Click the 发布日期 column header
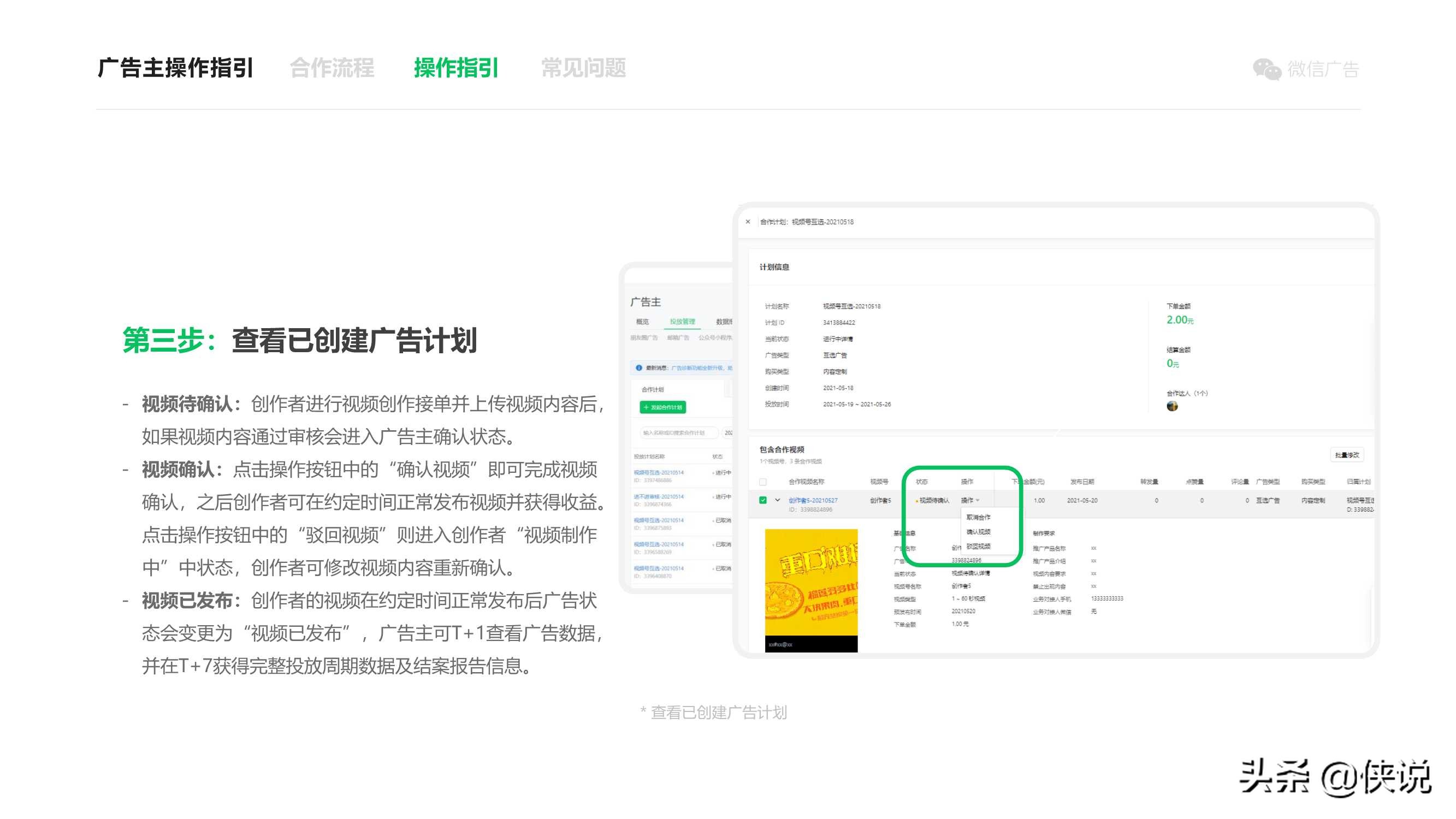 [x=1082, y=482]
